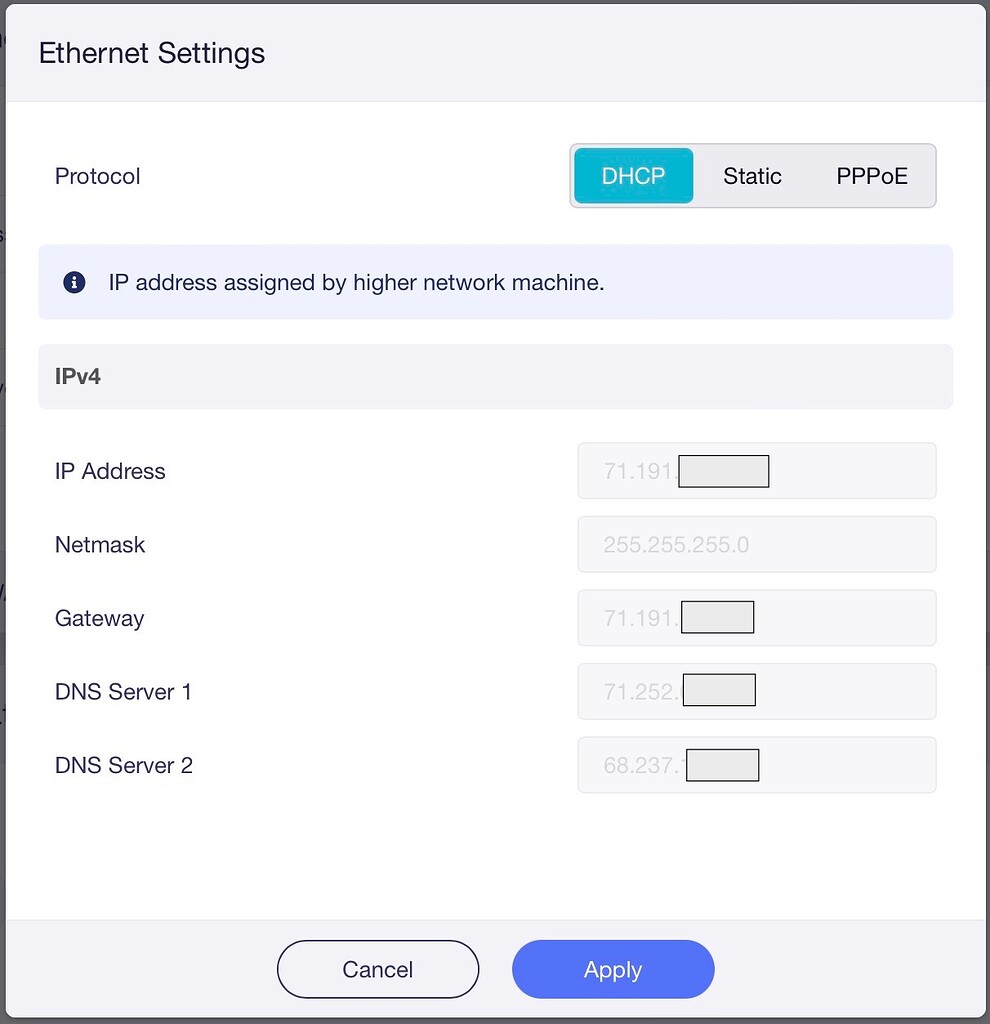Choose the PPPoE protocol option
990x1024 pixels.
point(871,176)
